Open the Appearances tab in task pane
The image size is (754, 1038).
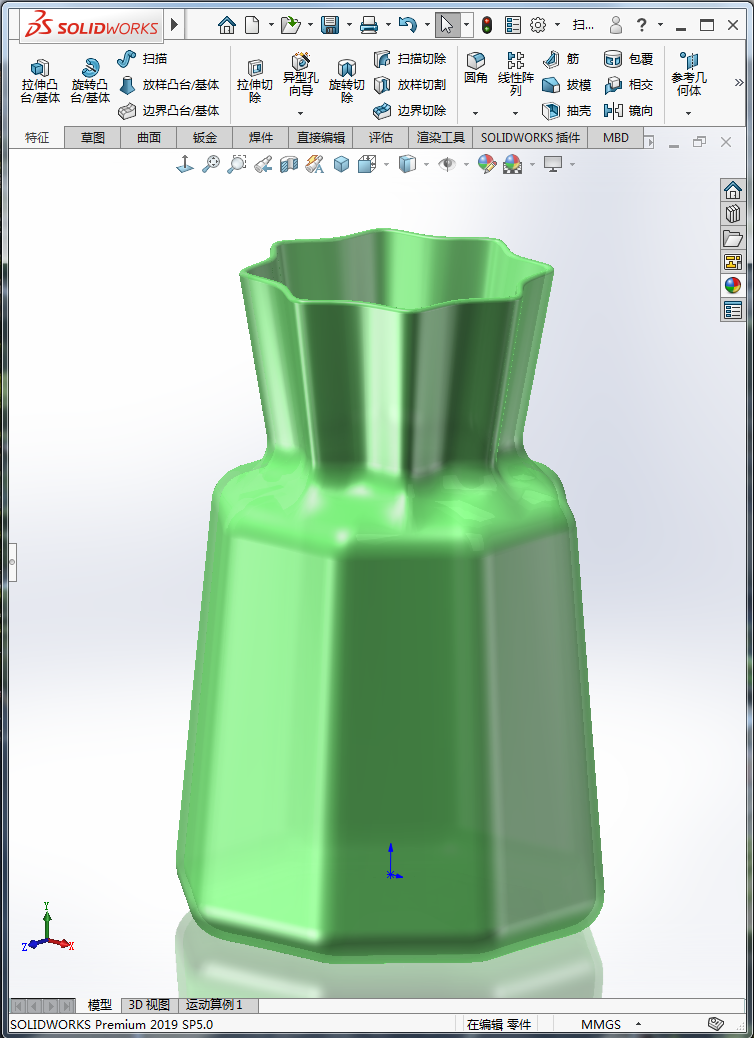[x=732, y=285]
